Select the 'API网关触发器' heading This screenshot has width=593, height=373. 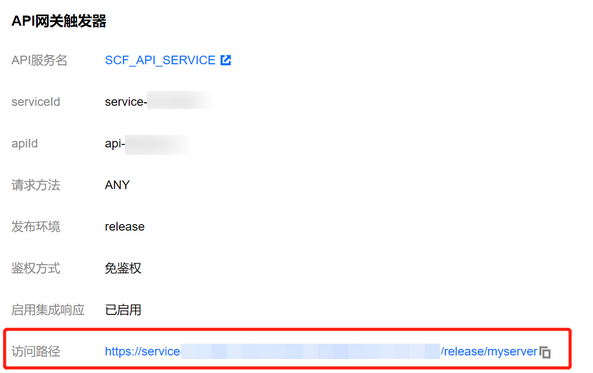click(59, 21)
